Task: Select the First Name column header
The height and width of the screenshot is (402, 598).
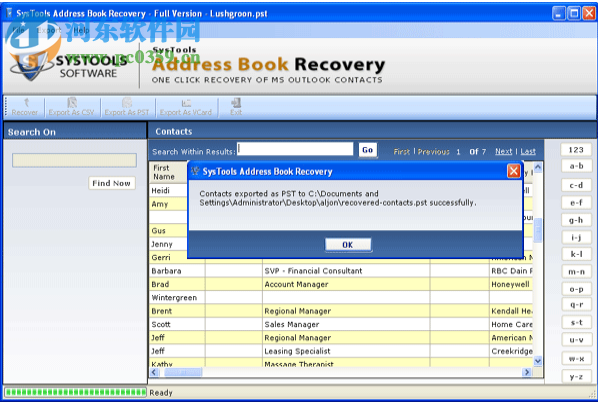Action: (x=168, y=172)
